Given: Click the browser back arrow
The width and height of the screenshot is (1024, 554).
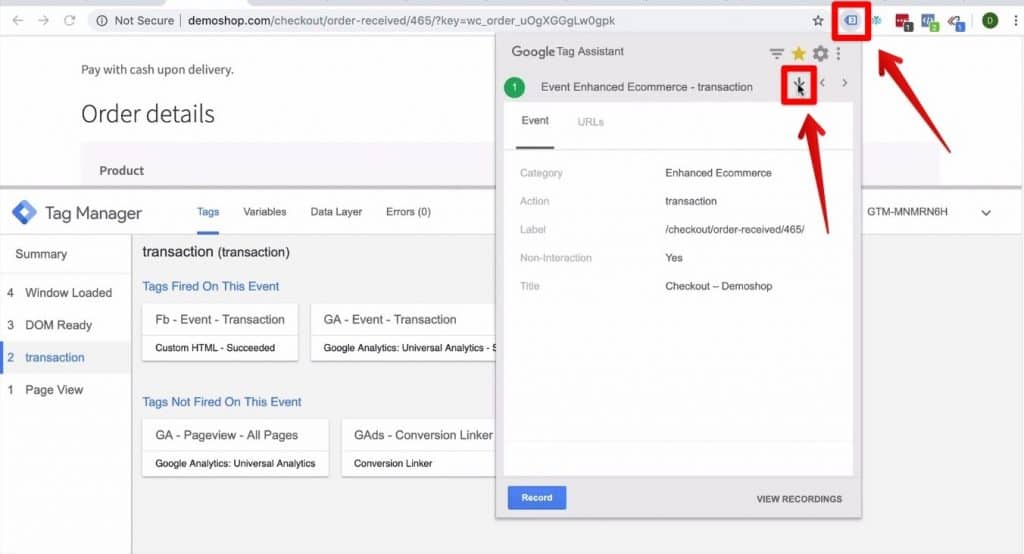Looking at the screenshot, I should [17, 20].
